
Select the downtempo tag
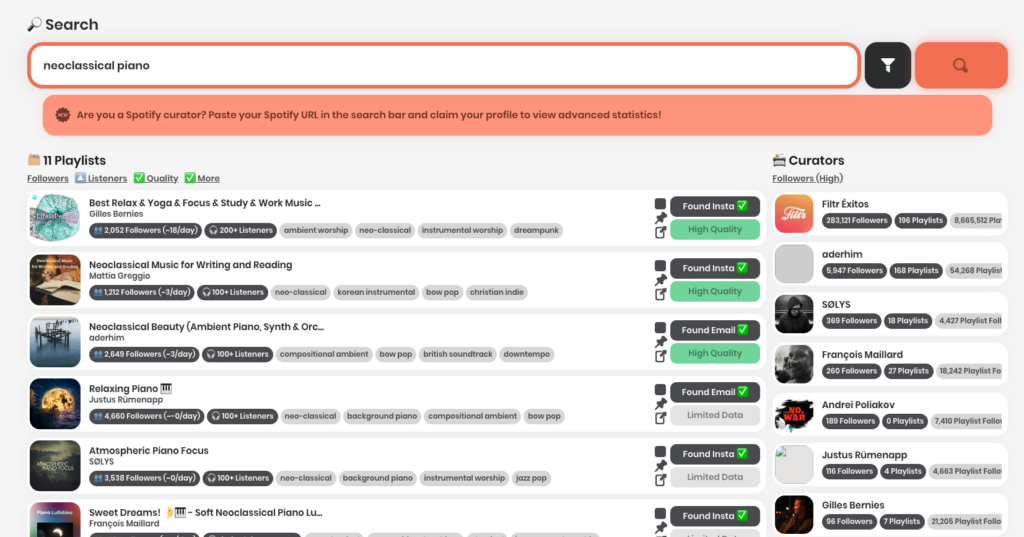(526, 355)
